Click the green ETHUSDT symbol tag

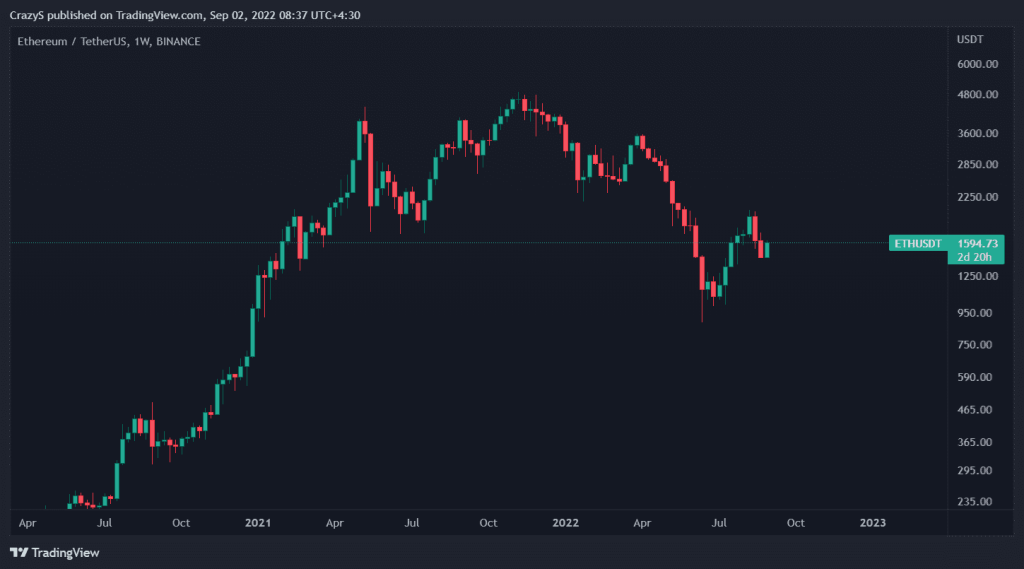pos(917,243)
